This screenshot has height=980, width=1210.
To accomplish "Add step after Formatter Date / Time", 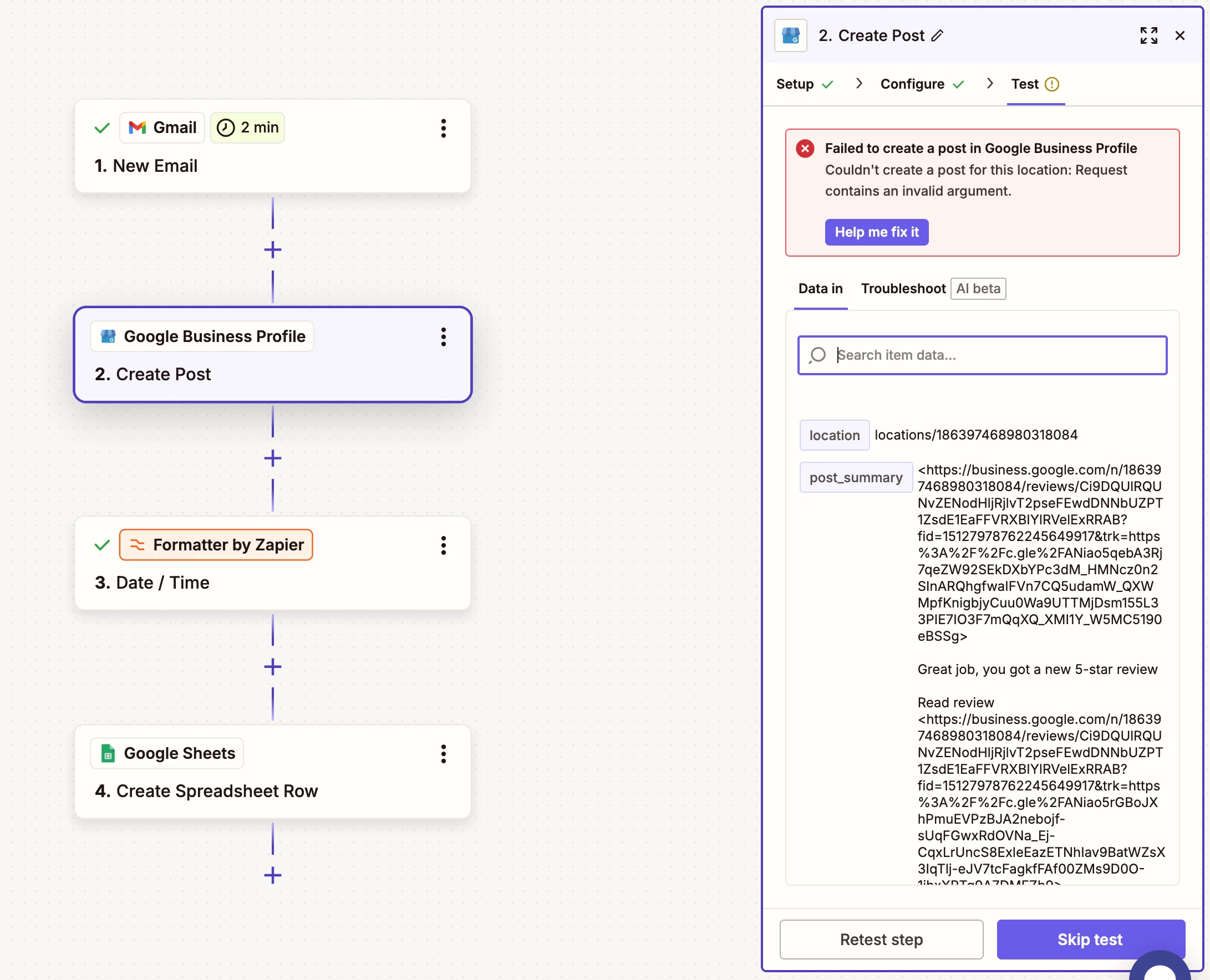I will pyautogui.click(x=273, y=667).
